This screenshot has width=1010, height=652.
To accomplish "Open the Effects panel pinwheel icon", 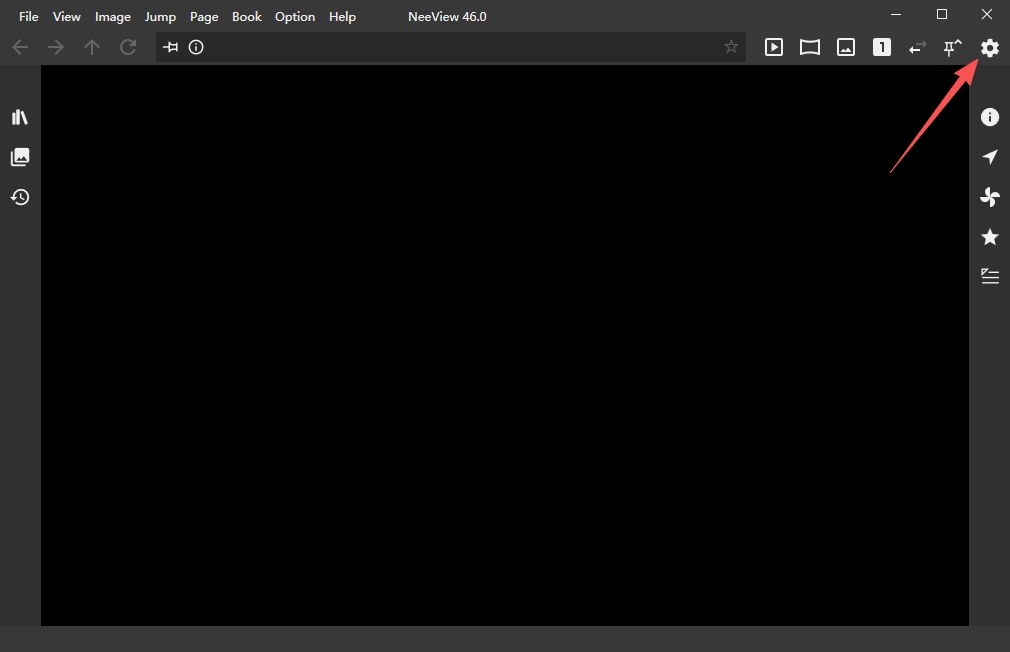I will click(x=989, y=197).
